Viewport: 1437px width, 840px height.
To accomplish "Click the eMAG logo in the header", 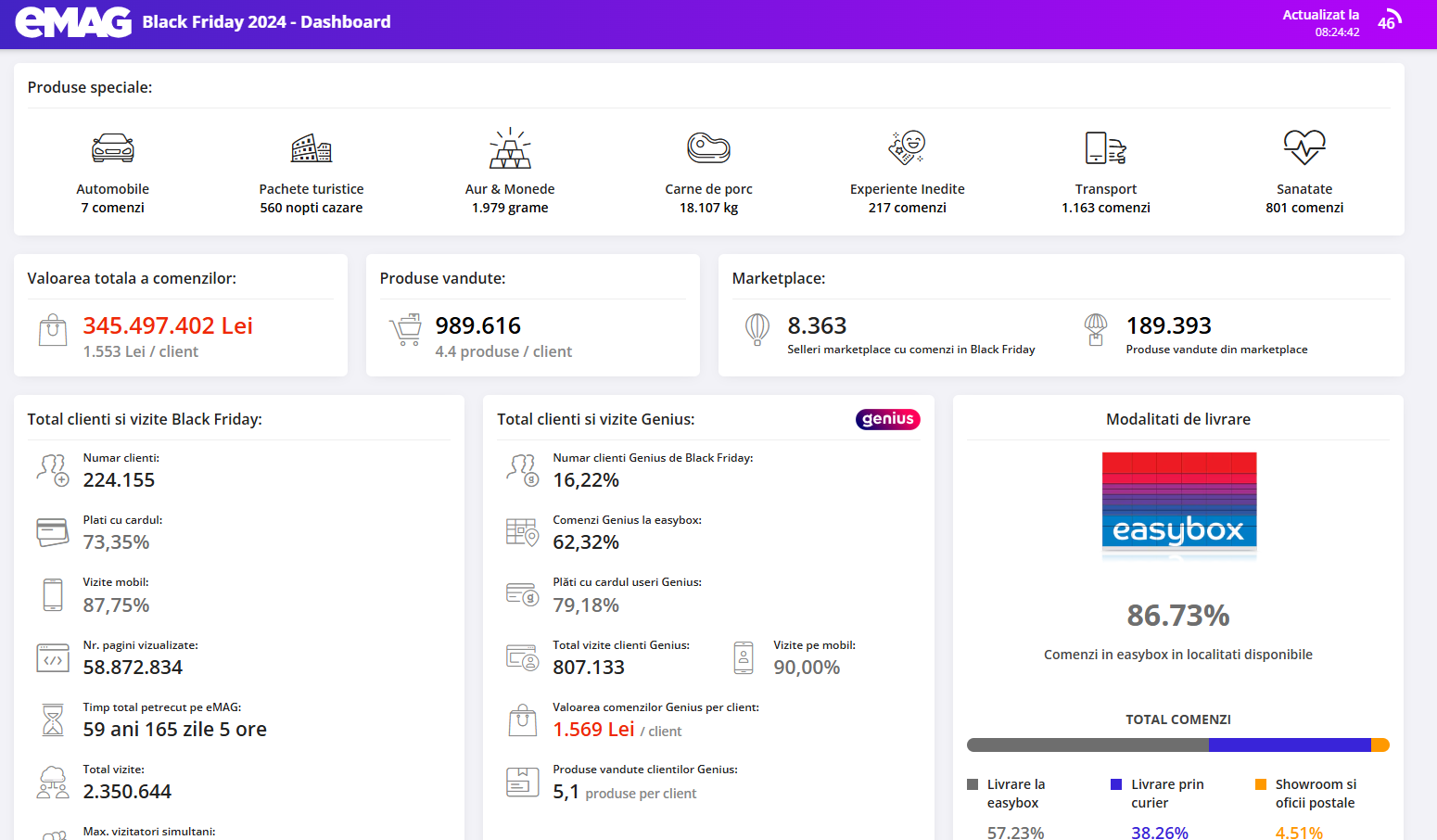I will coord(73,22).
